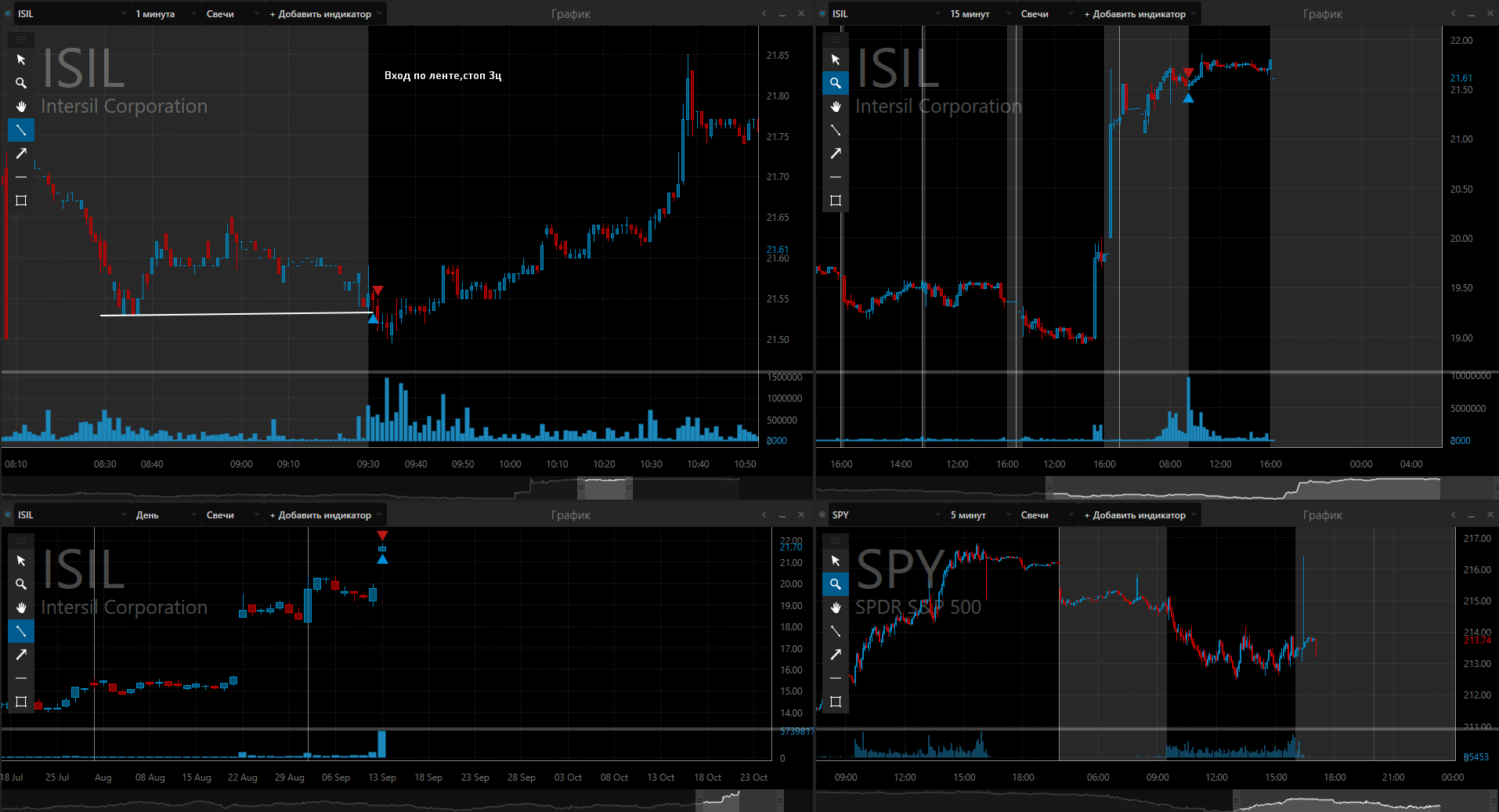Click the range navigator handle under the 1-minute chart
Image resolution: width=1499 pixels, height=812 pixels.
pos(605,488)
